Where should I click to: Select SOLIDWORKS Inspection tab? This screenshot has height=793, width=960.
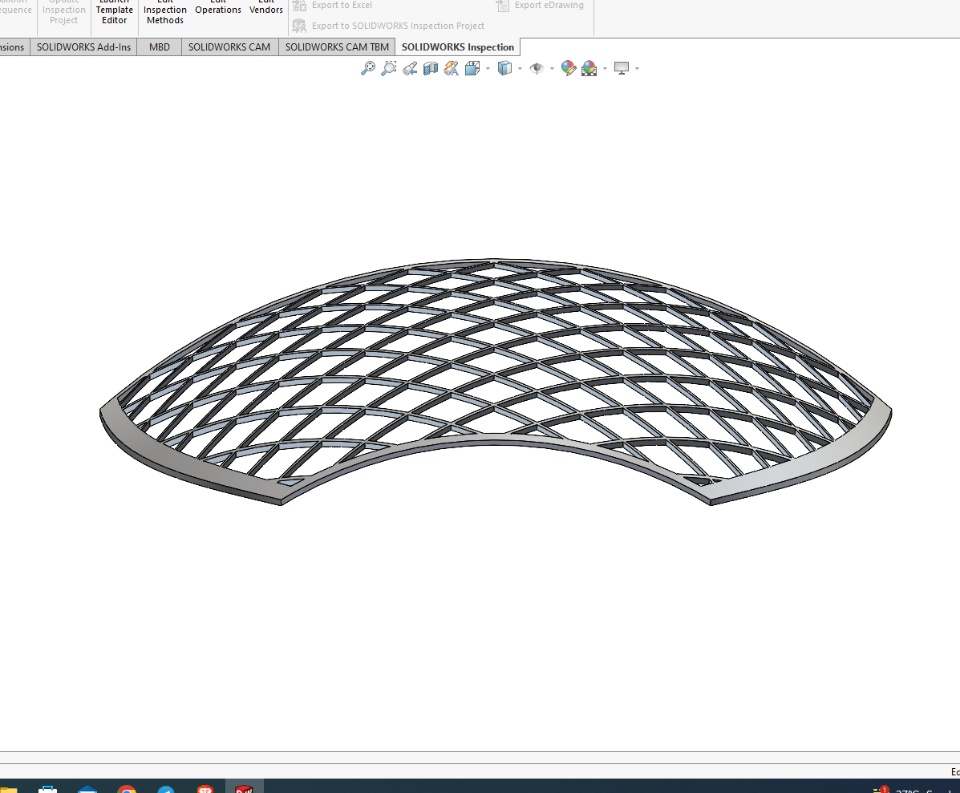[458, 47]
